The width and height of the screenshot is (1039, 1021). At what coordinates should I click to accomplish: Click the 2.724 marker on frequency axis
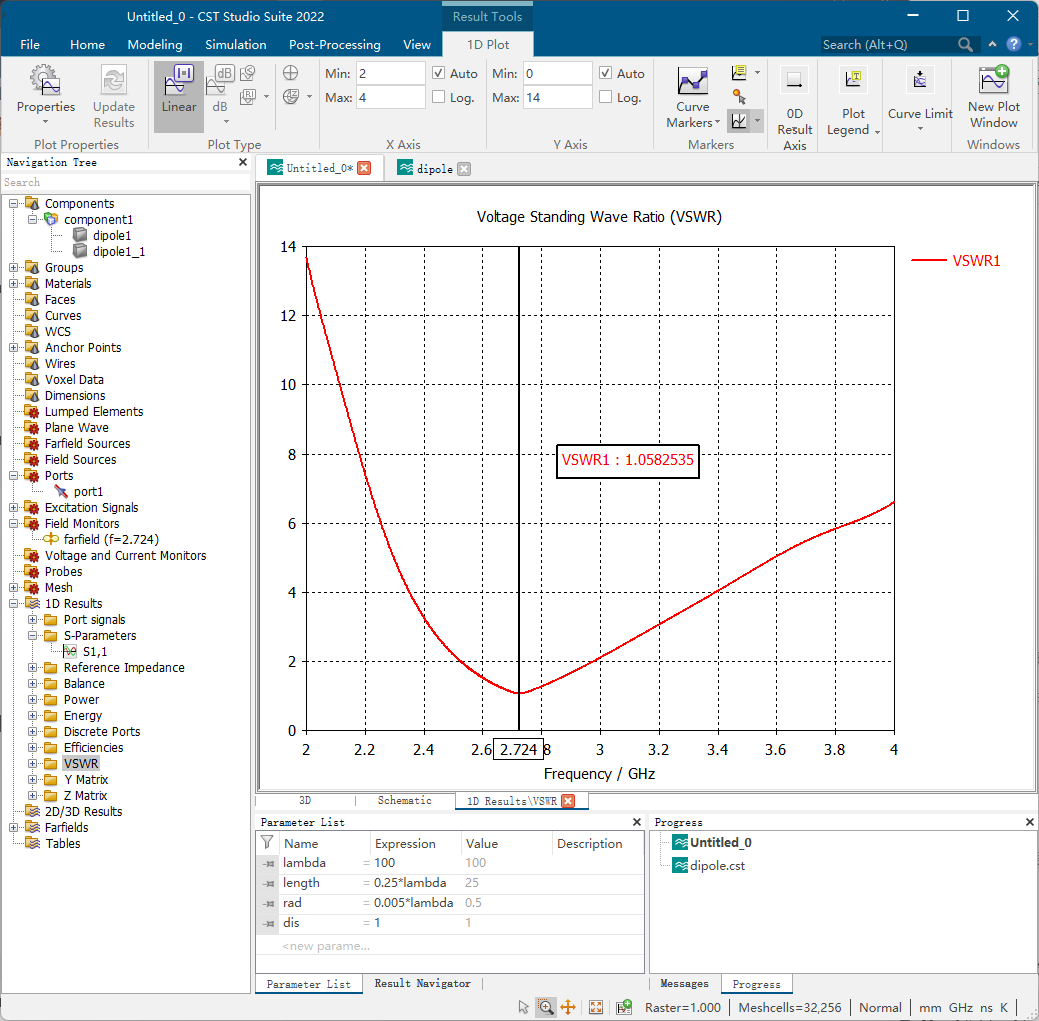[518, 749]
